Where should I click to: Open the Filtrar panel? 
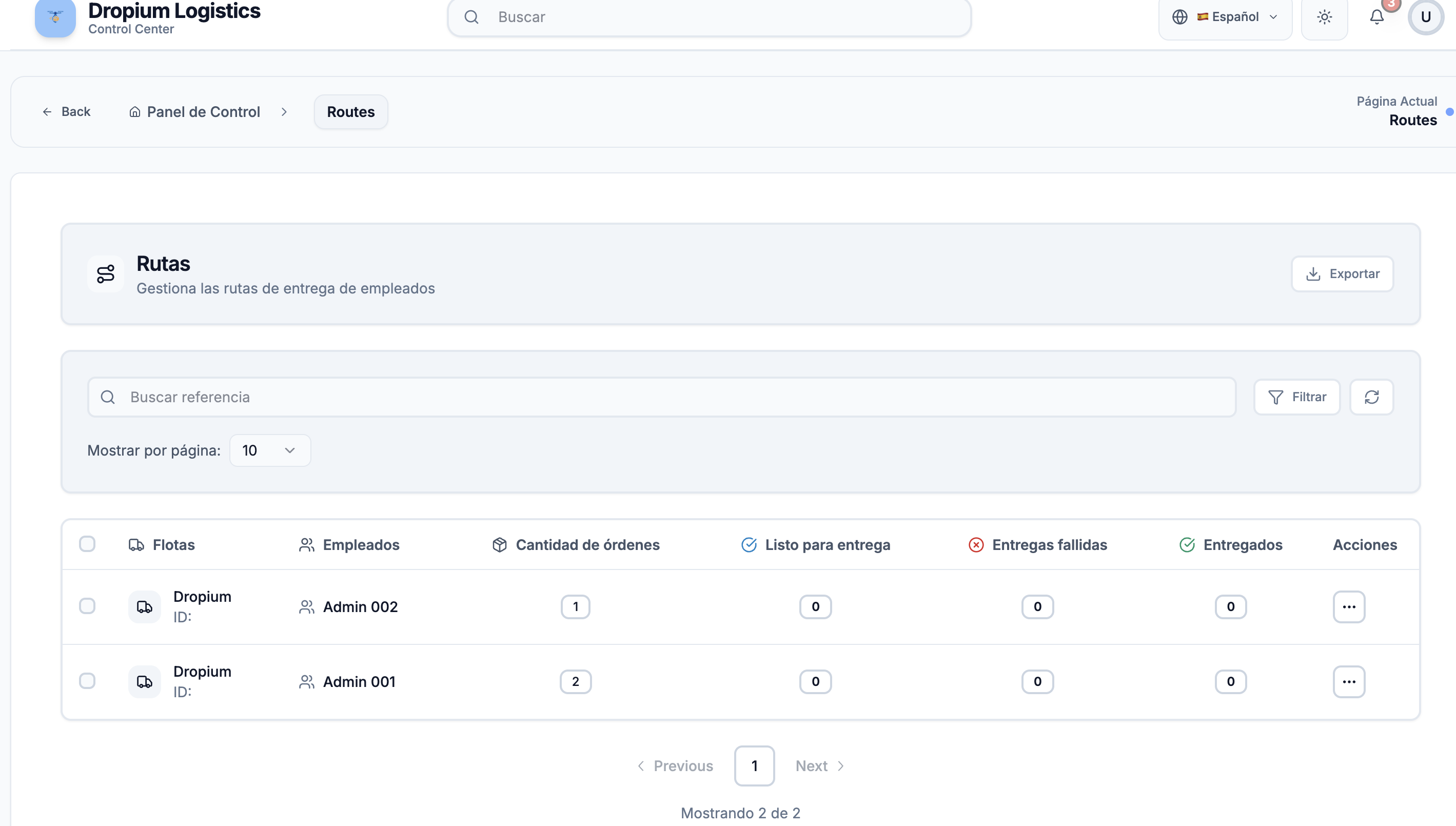coord(1297,397)
